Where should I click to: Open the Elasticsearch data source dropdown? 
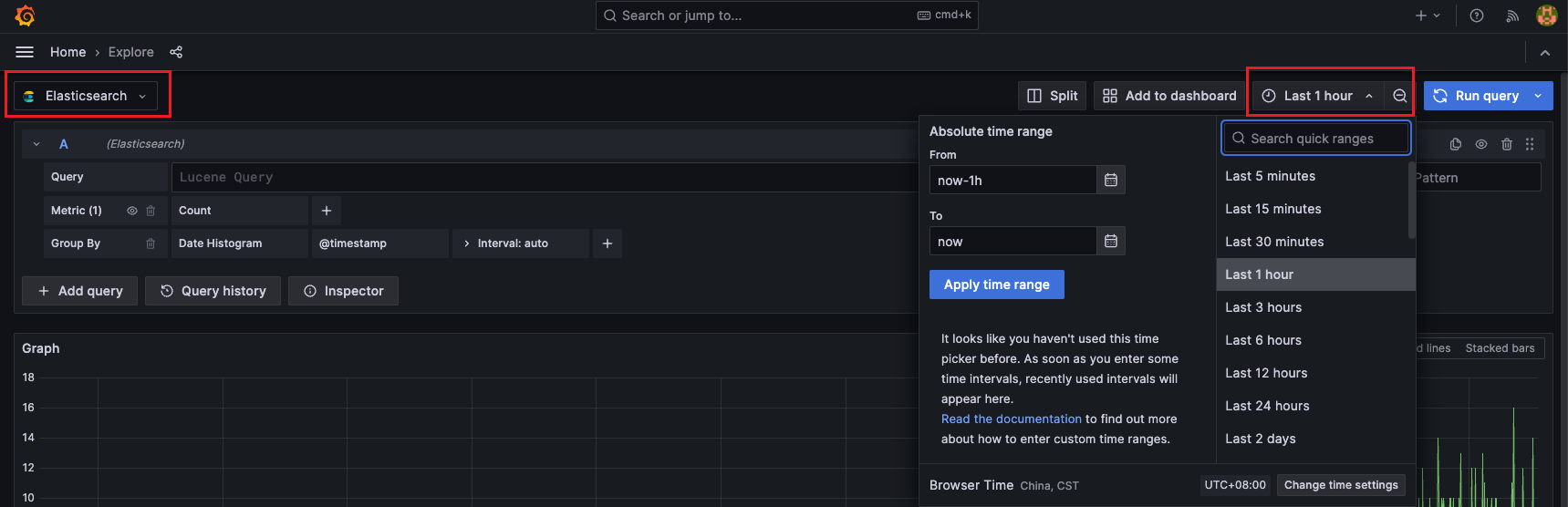[x=86, y=96]
